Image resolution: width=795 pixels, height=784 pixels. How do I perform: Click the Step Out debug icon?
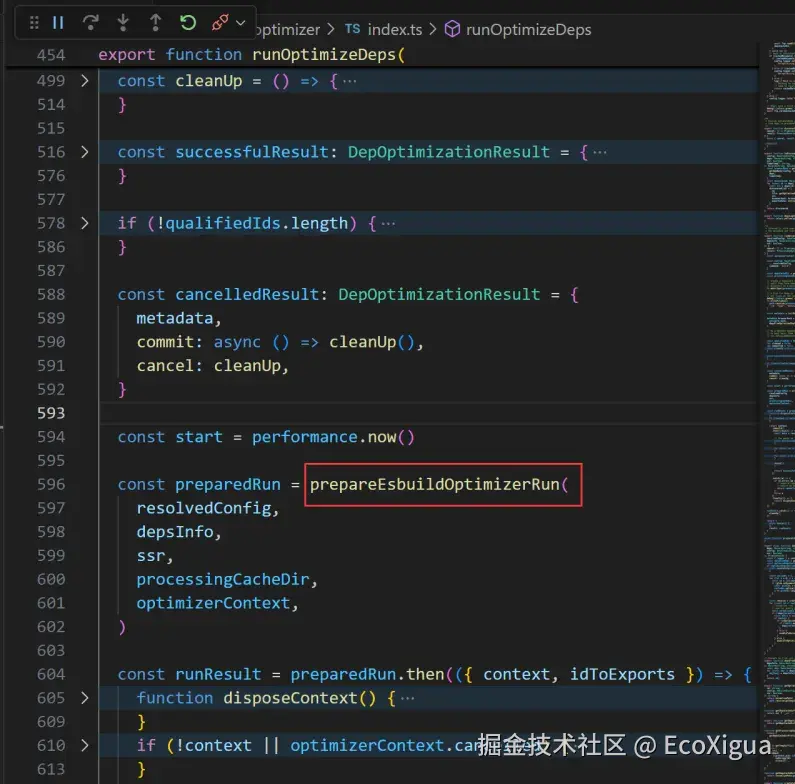coord(155,23)
